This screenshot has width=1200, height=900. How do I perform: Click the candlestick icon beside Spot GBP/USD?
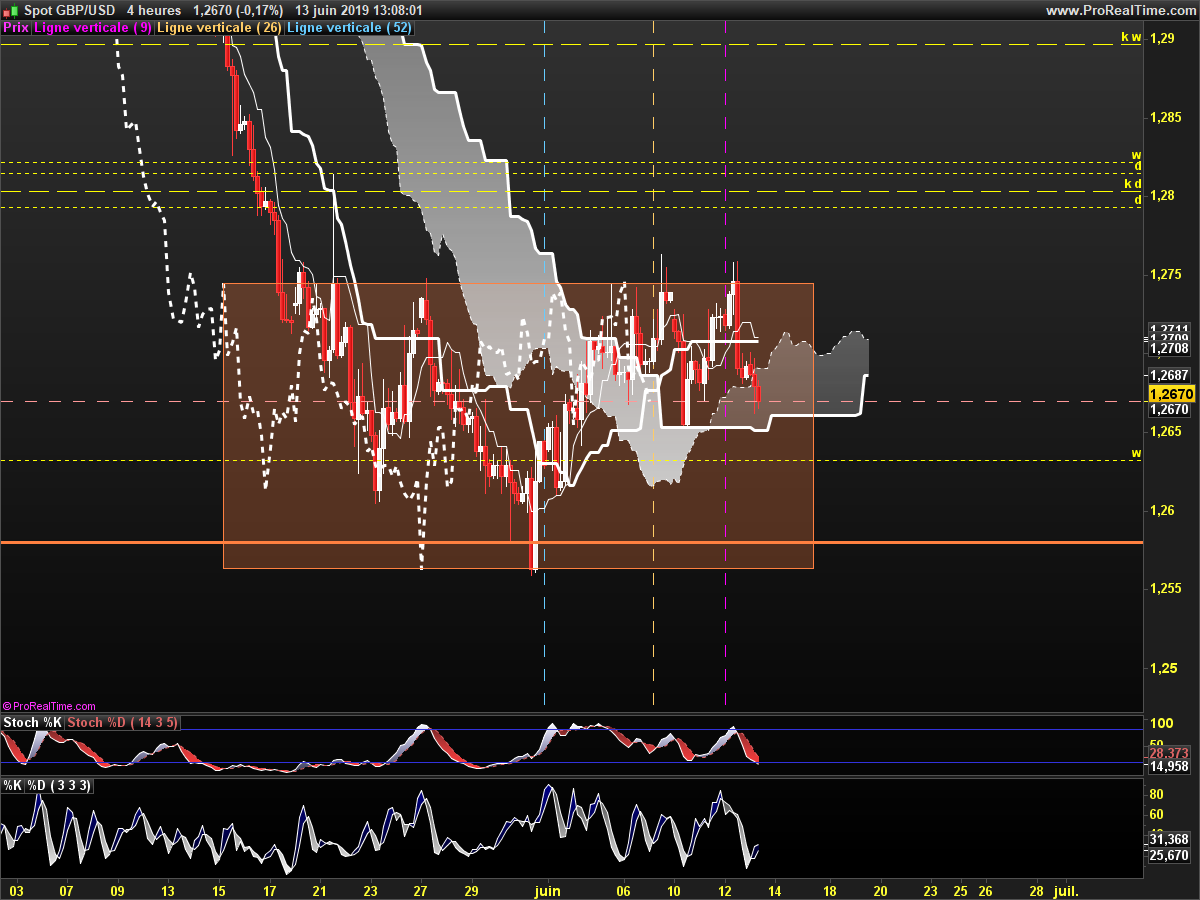tap(10, 10)
